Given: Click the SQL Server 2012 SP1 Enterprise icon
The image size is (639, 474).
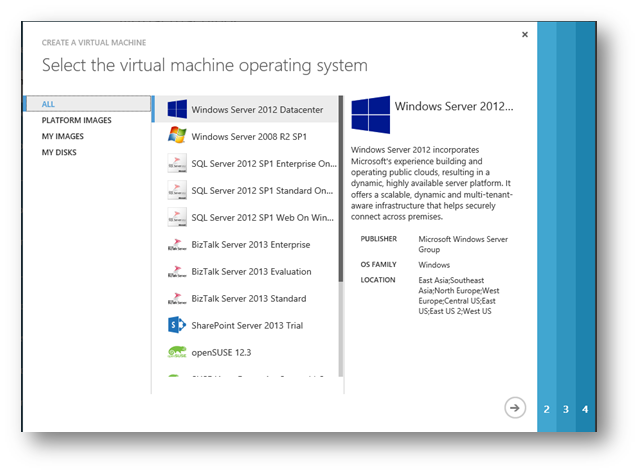Looking at the screenshot, I should 177,163.
